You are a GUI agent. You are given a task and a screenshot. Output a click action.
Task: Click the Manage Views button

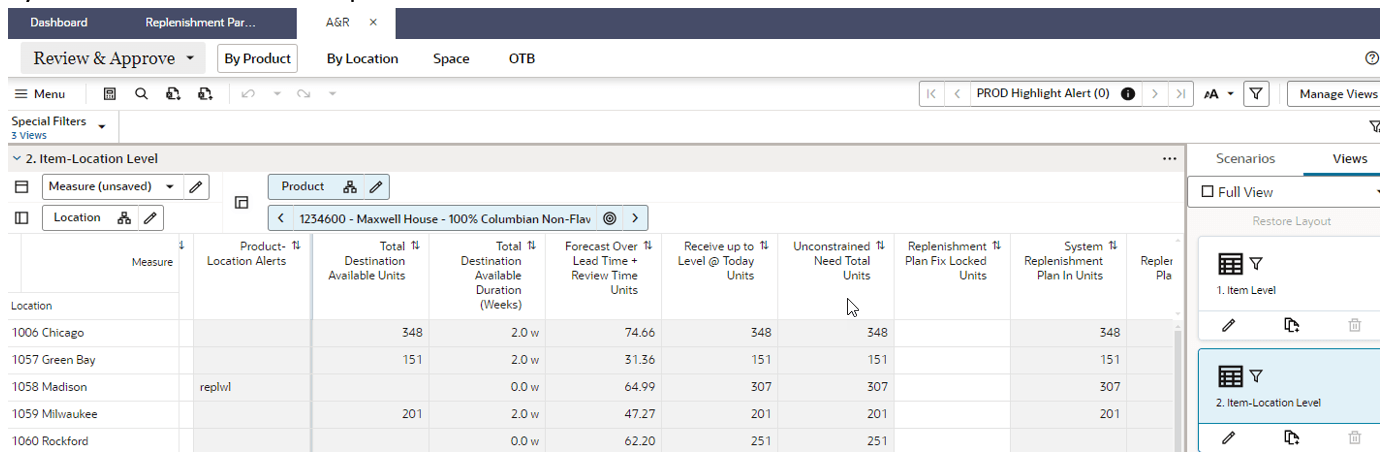pyautogui.click(x=1338, y=94)
